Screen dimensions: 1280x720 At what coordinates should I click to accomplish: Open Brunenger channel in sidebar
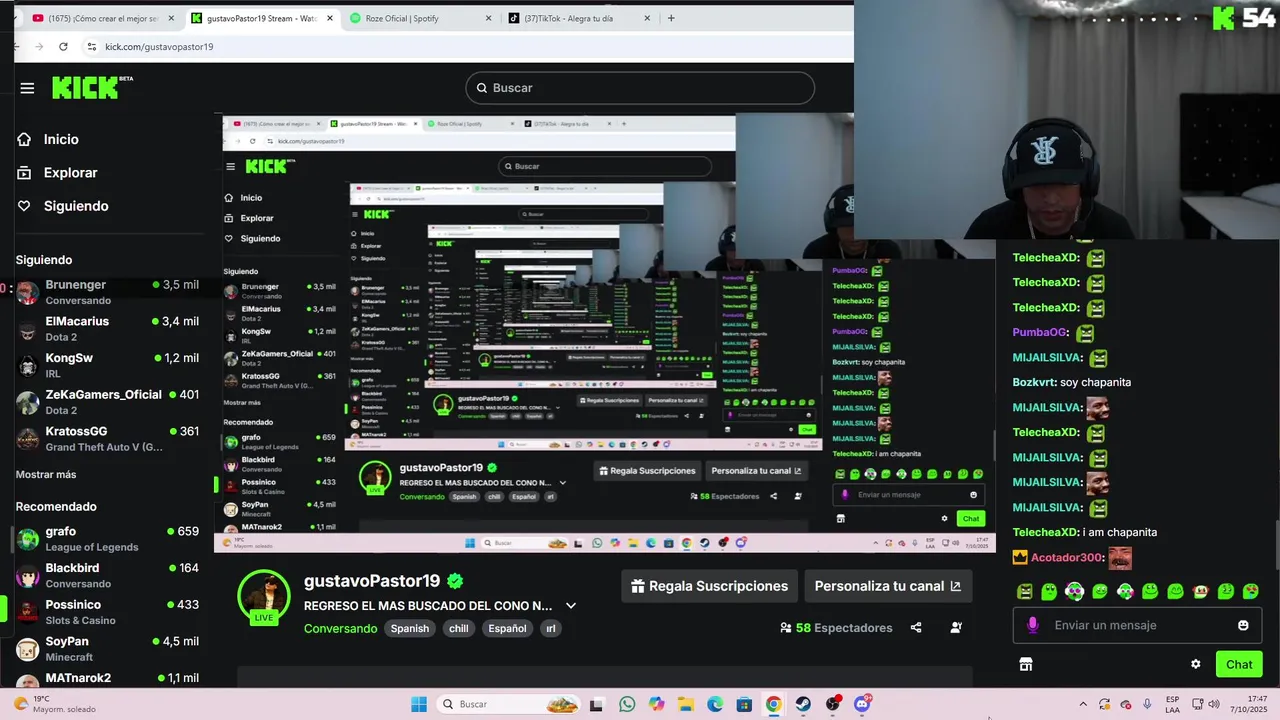[107, 292]
